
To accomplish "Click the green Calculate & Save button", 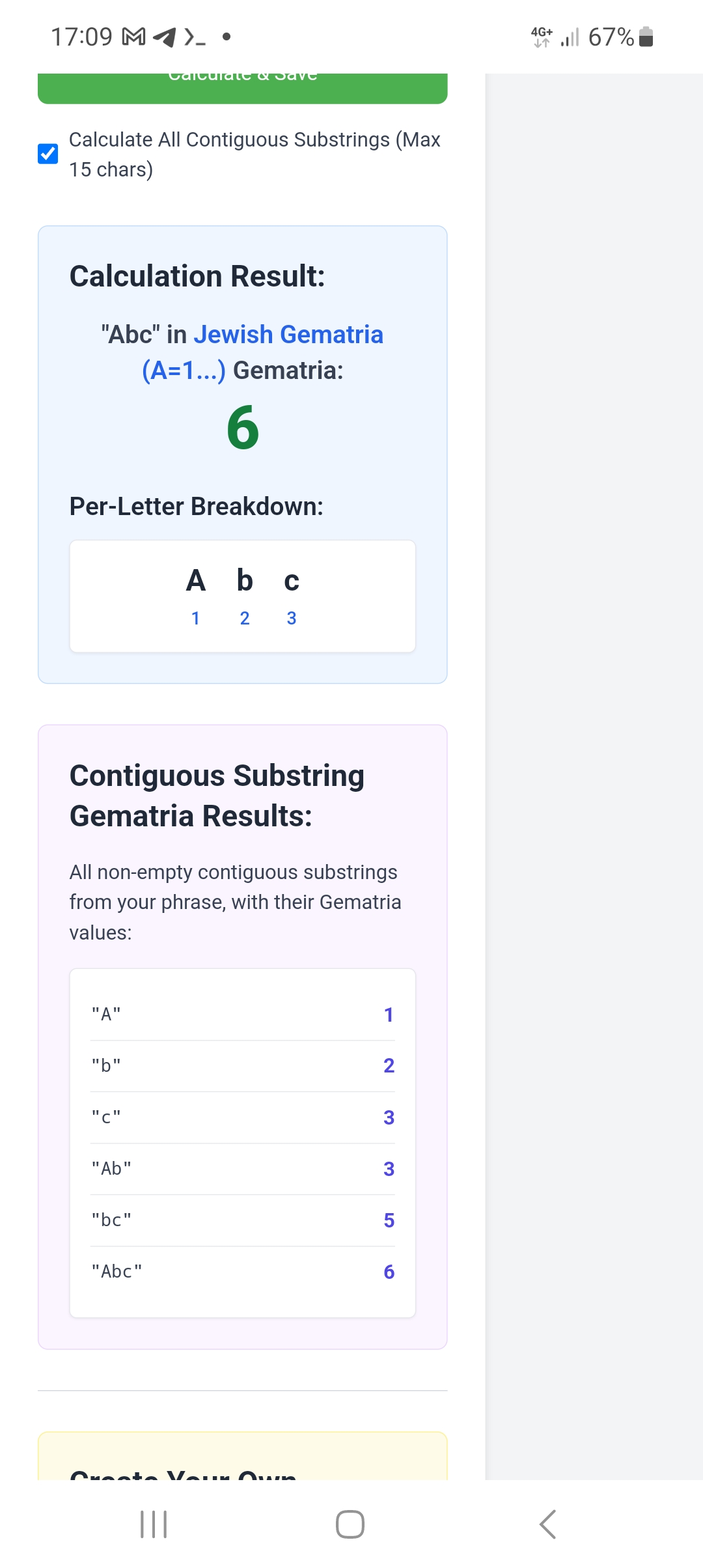I will pos(243,88).
